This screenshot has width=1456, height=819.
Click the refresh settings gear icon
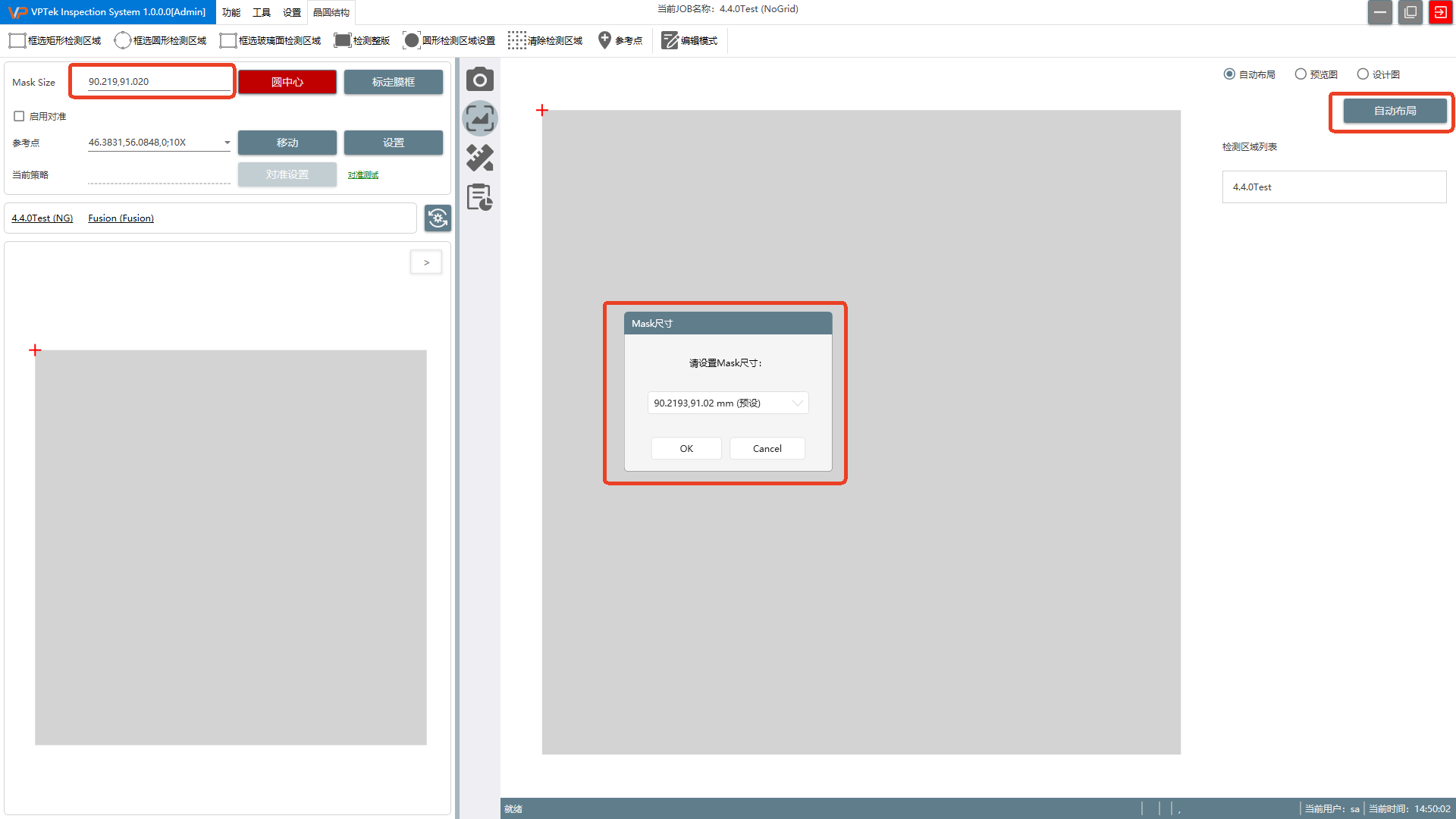pyautogui.click(x=438, y=218)
